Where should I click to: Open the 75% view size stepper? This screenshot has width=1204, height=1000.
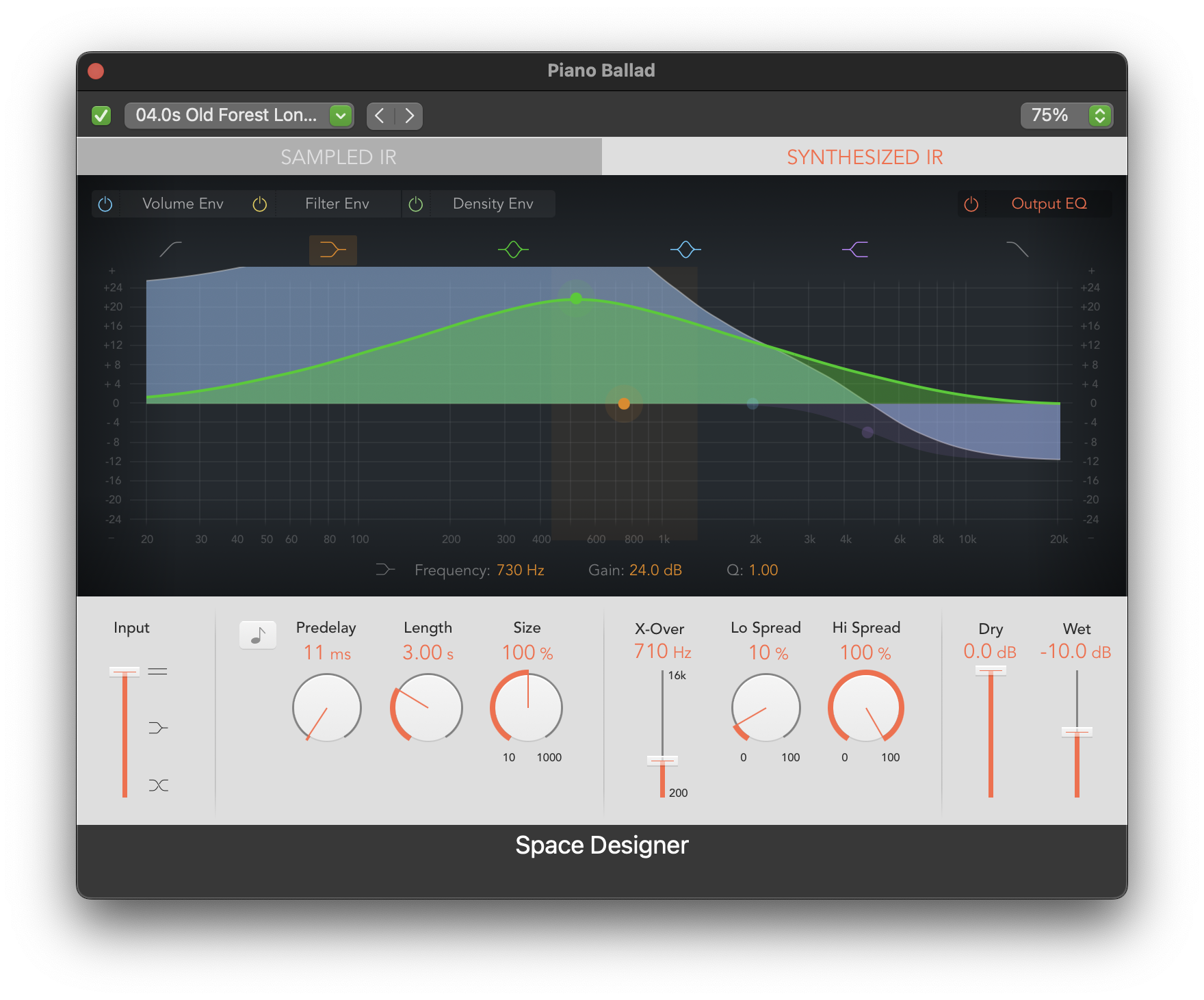[x=1100, y=116]
